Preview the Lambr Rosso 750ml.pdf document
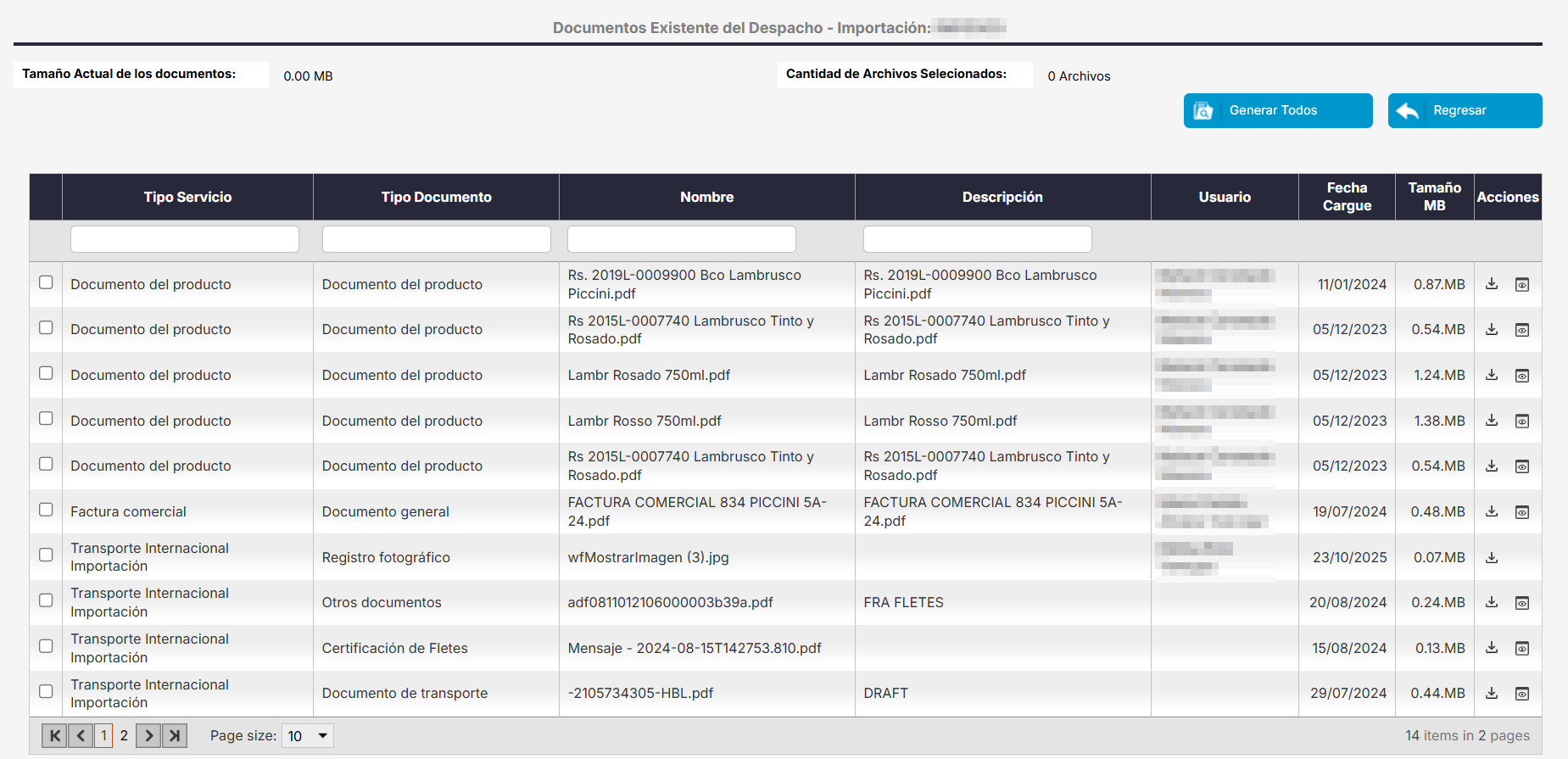1568x759 pixels. (1522, 421)
